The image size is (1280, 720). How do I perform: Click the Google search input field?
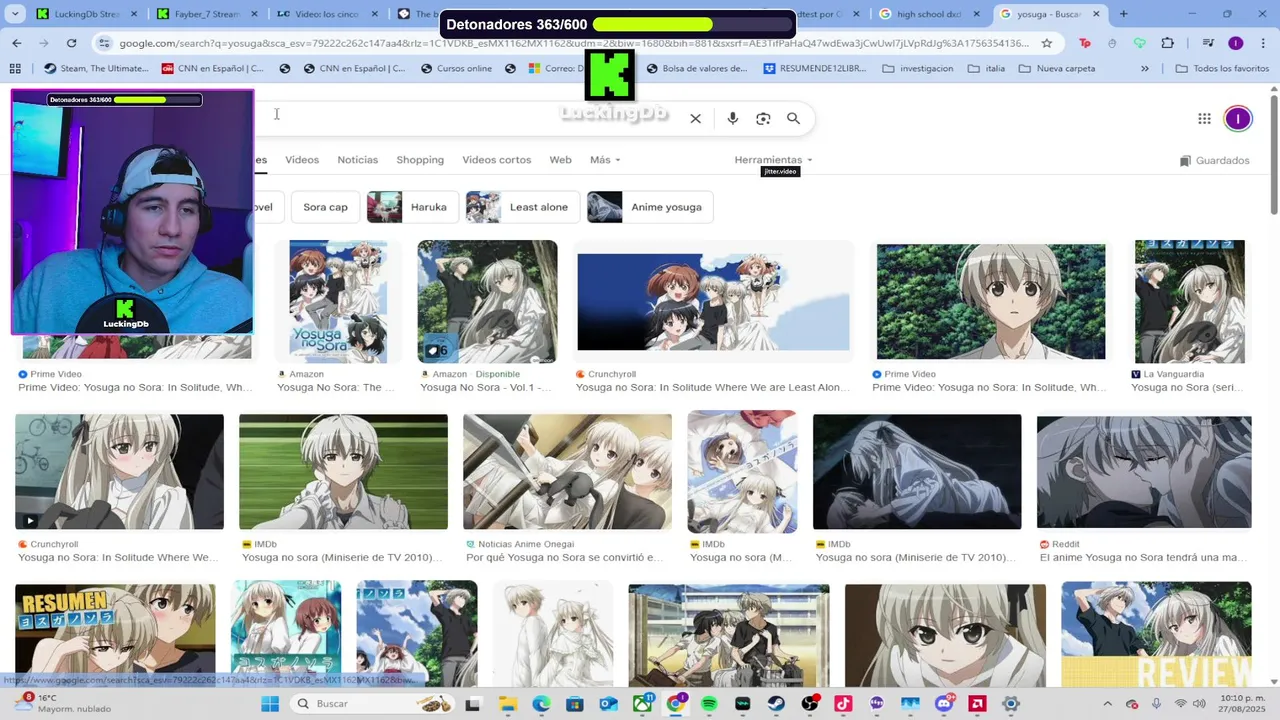(x=470, y=119)
